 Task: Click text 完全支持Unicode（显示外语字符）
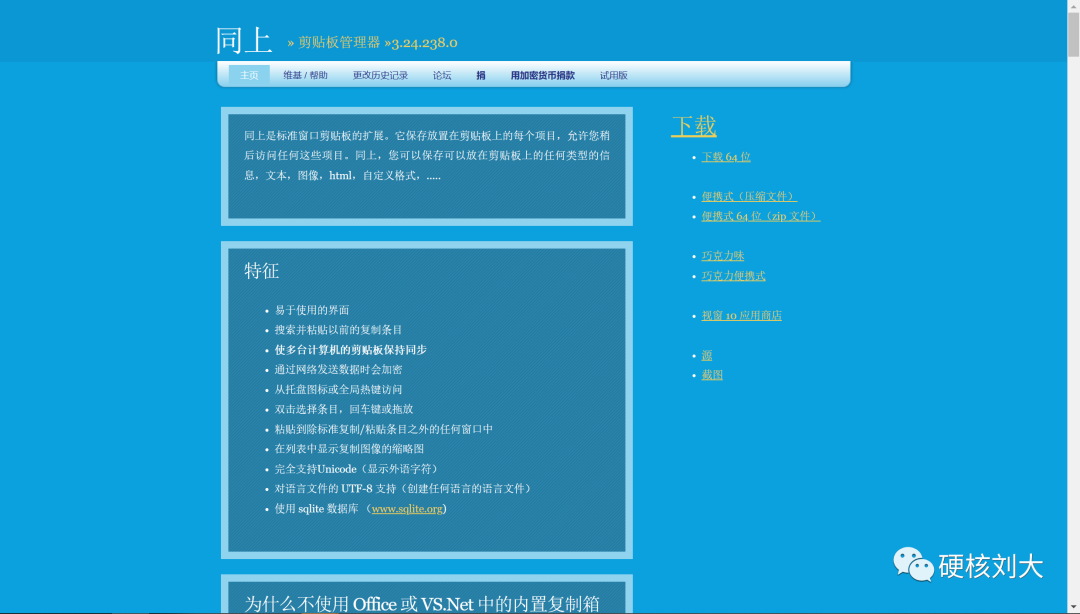[x=357, y=469]
